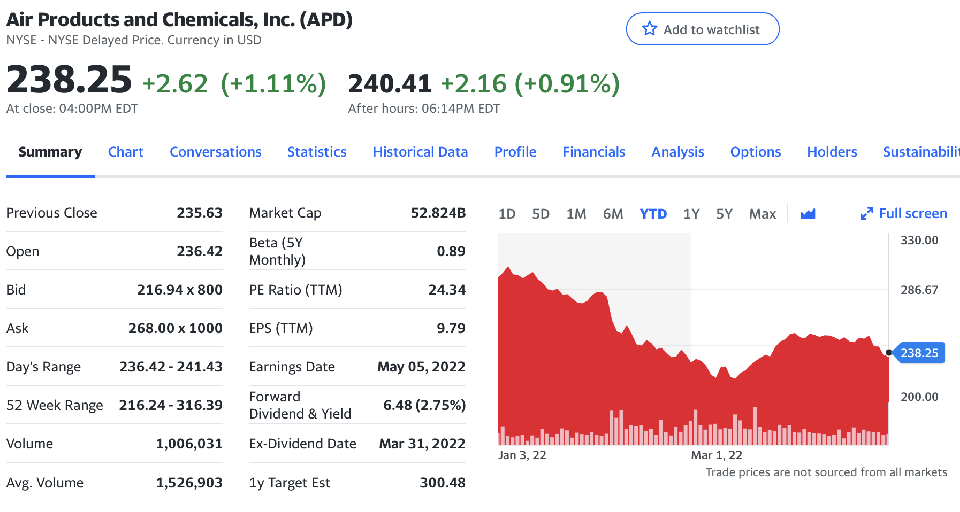Click the Full screen expand arrows icon

867,214
